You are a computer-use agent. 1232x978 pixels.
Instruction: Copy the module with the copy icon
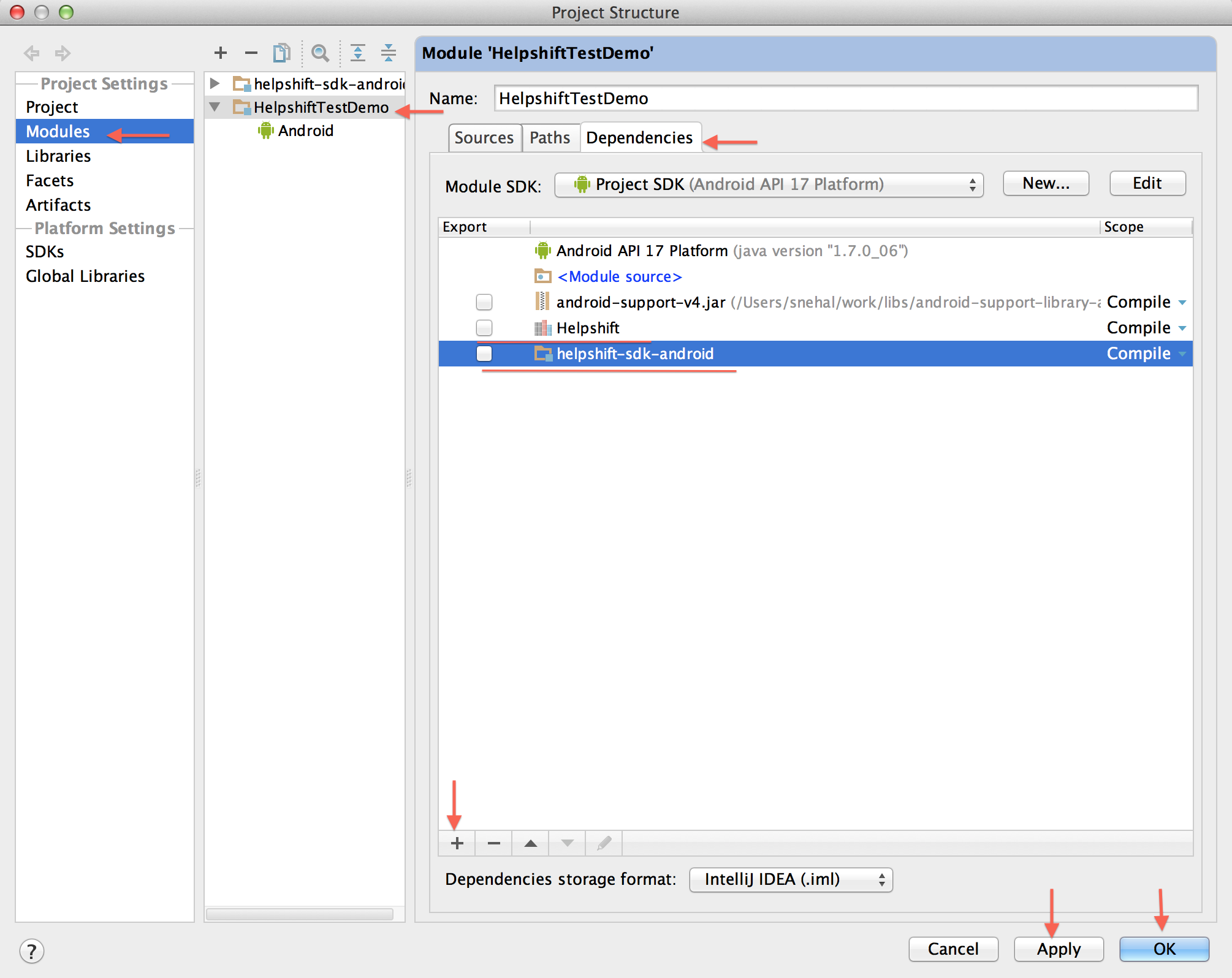pyautogui.click(x=281, y=53)
